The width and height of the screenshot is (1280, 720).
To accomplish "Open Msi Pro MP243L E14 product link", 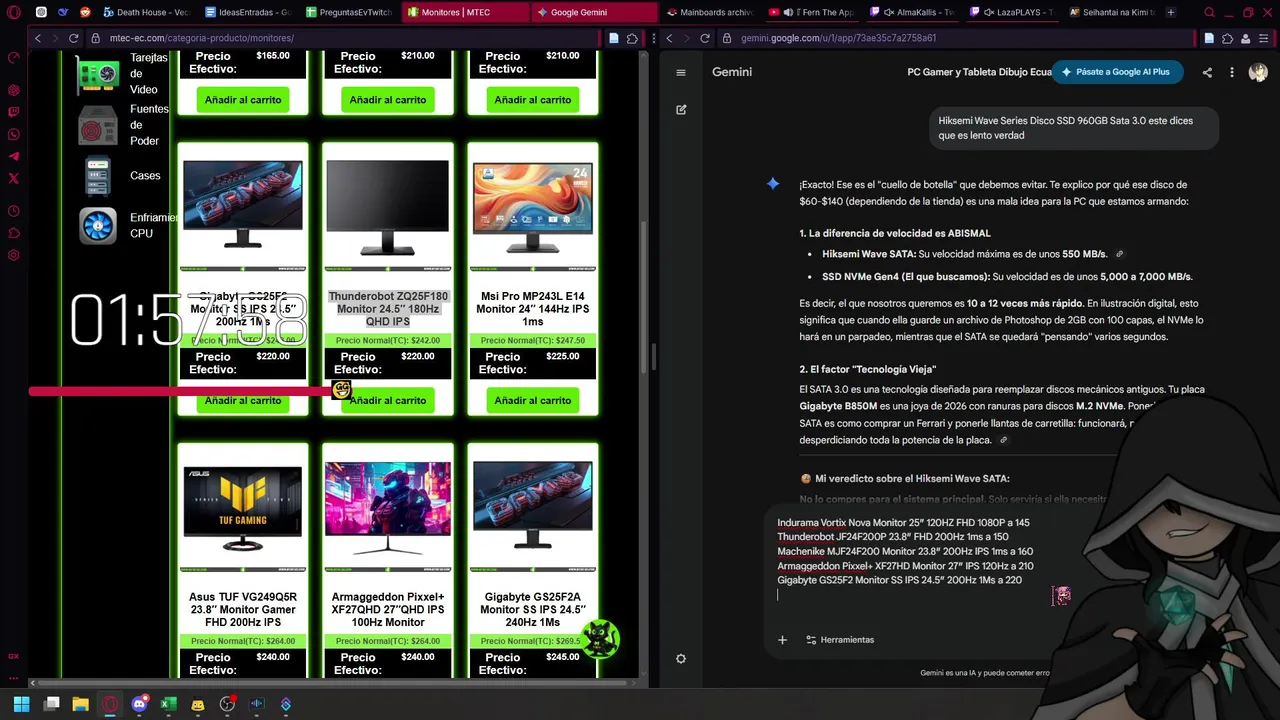I will 533,309.
